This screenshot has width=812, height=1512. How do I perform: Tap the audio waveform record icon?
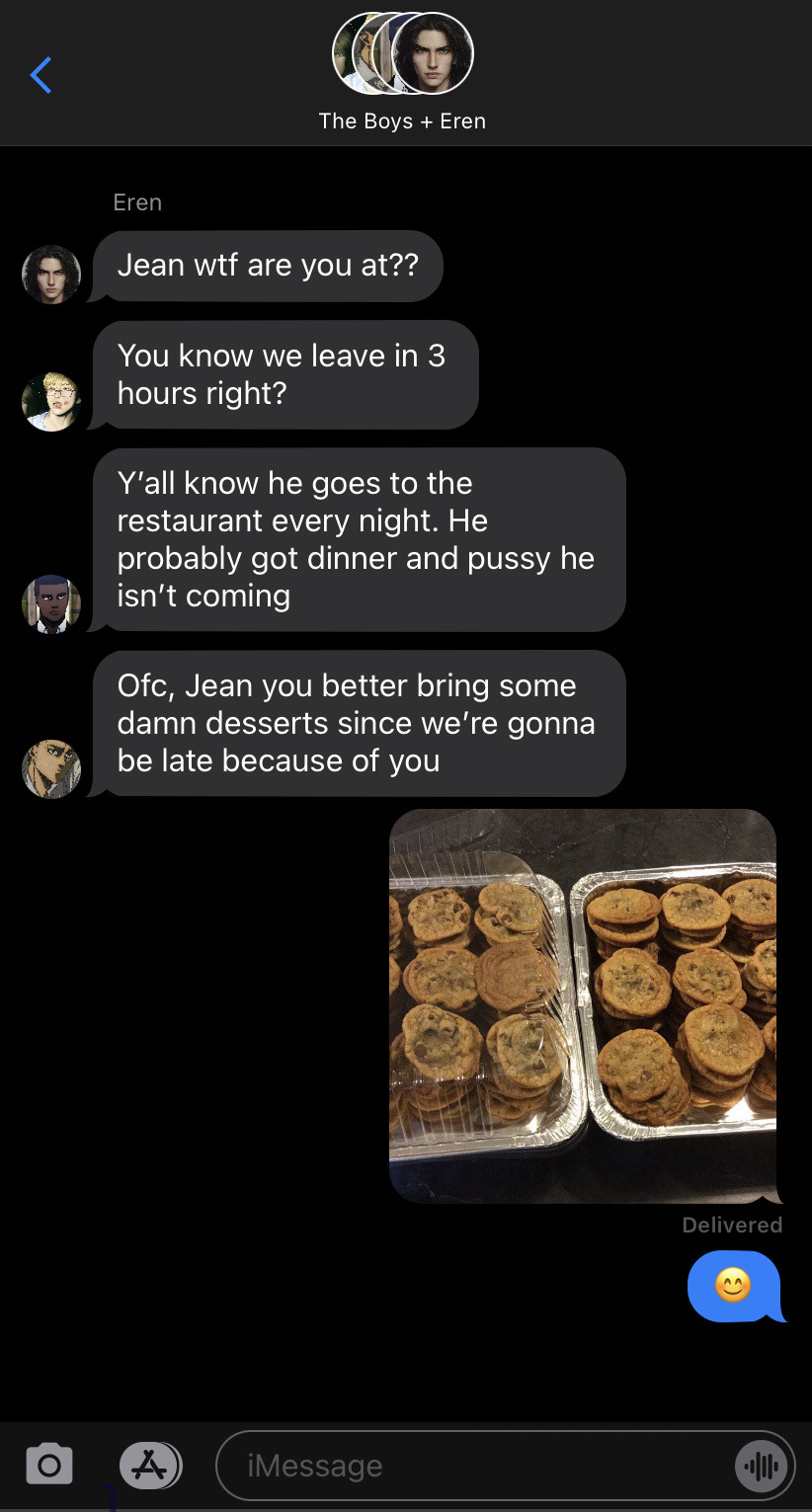pos(761,1467)
